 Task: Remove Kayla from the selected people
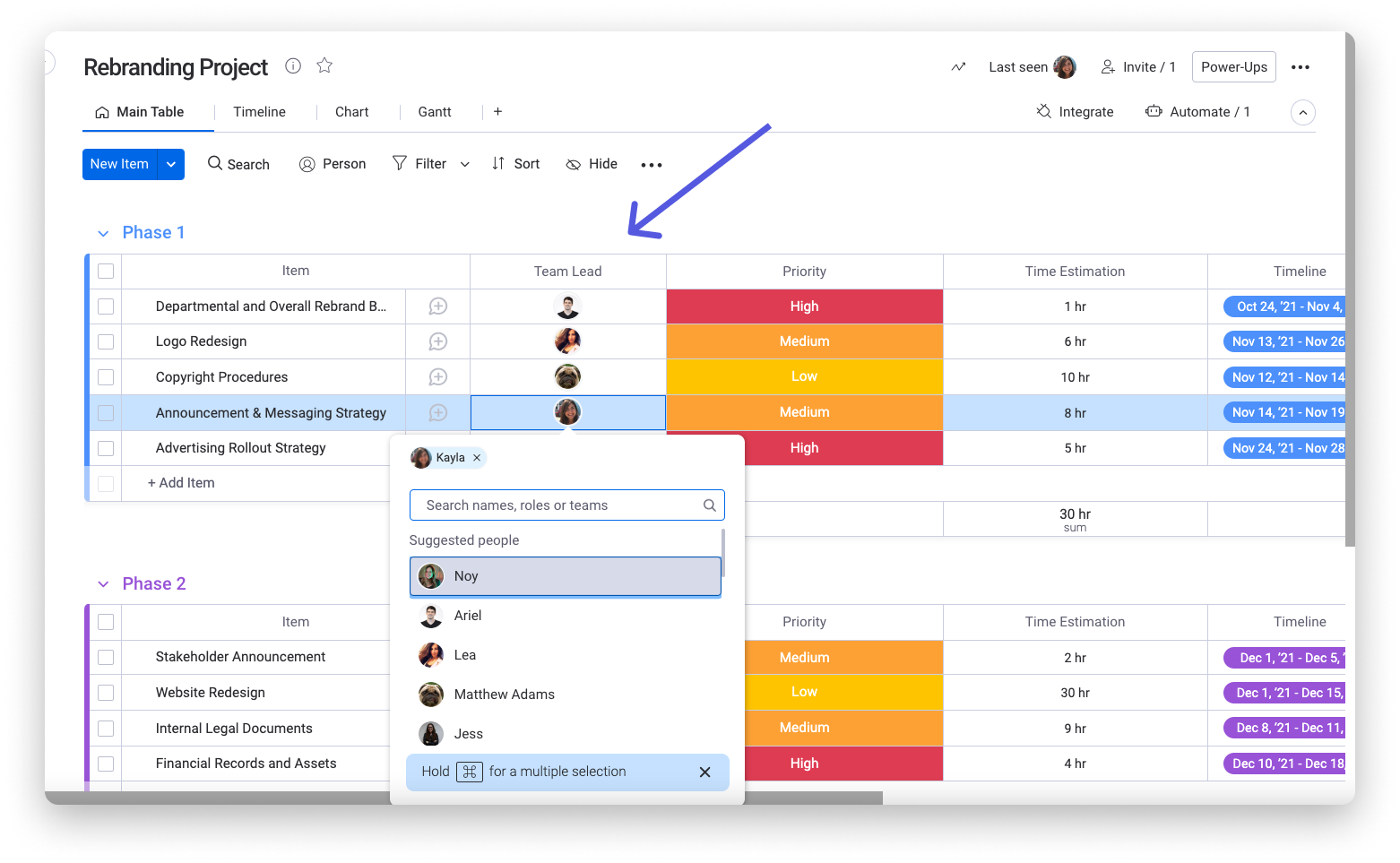pos(477,458)
